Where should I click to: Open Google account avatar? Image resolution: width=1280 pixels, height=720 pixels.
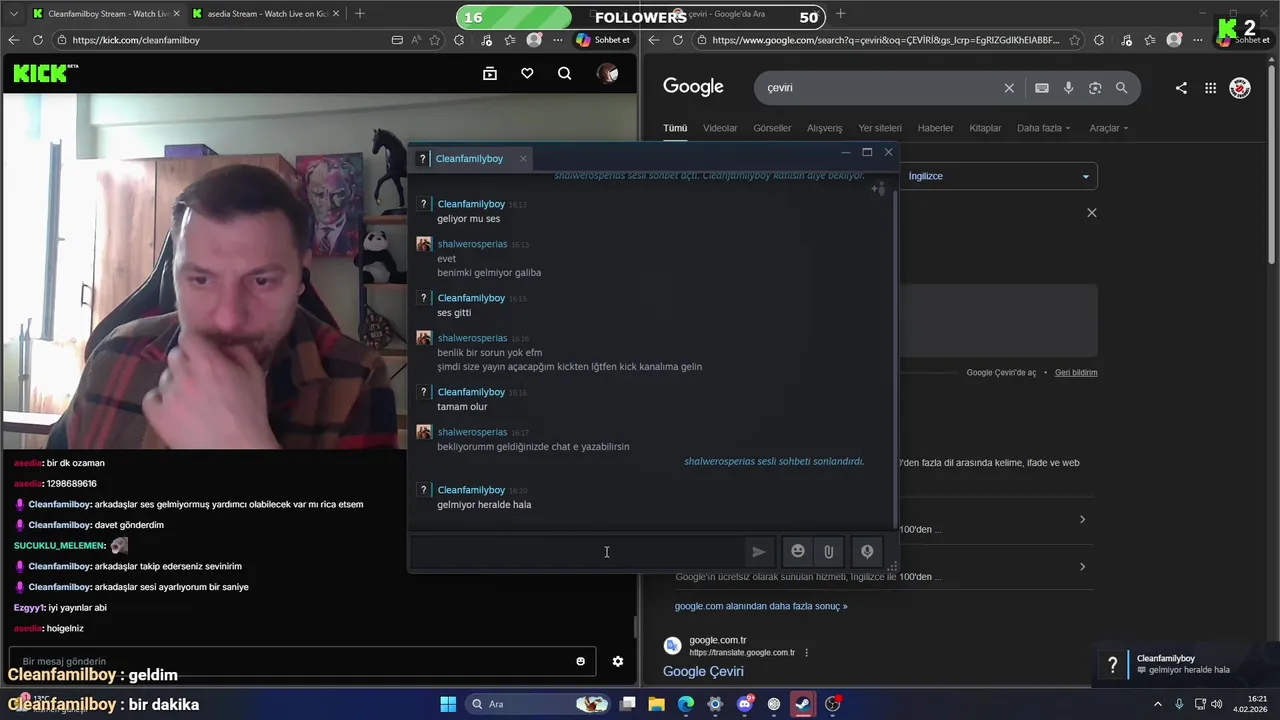tap(1240, 88)
